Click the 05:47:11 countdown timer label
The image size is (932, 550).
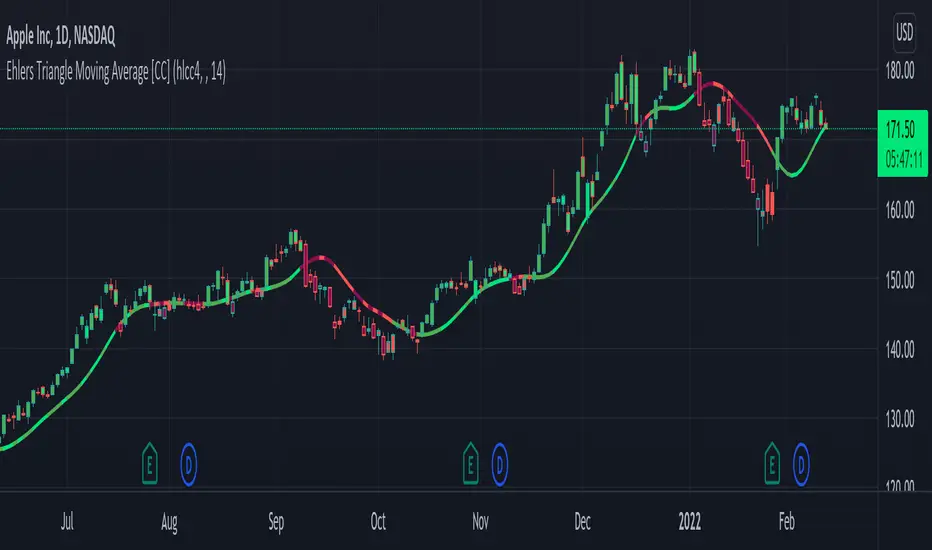pyautogui.click(x=903, y=159)
